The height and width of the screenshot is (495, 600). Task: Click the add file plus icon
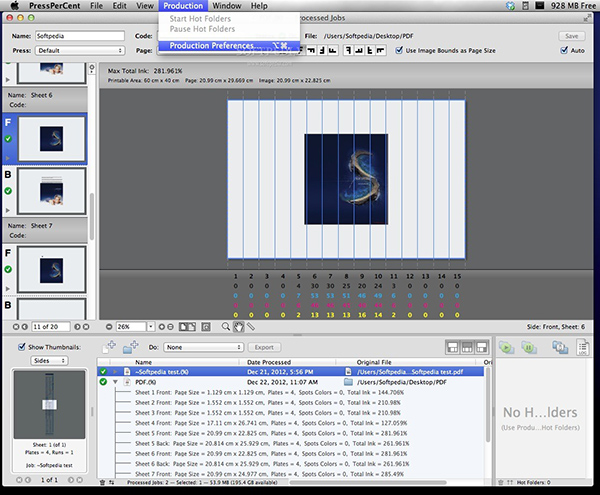110,347
